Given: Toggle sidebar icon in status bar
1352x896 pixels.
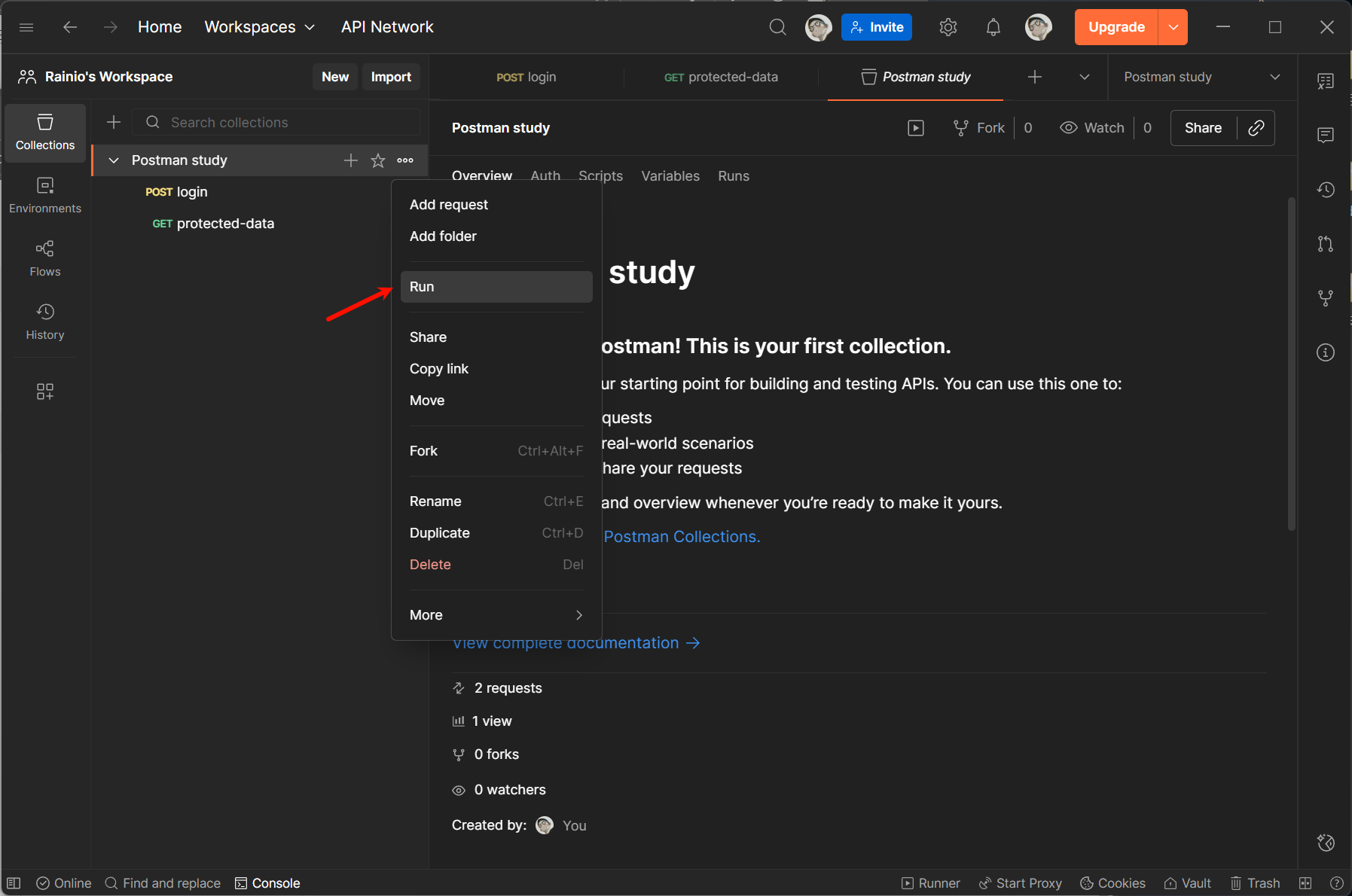Looking at the screenshot, I should click(x=14, y=883).
